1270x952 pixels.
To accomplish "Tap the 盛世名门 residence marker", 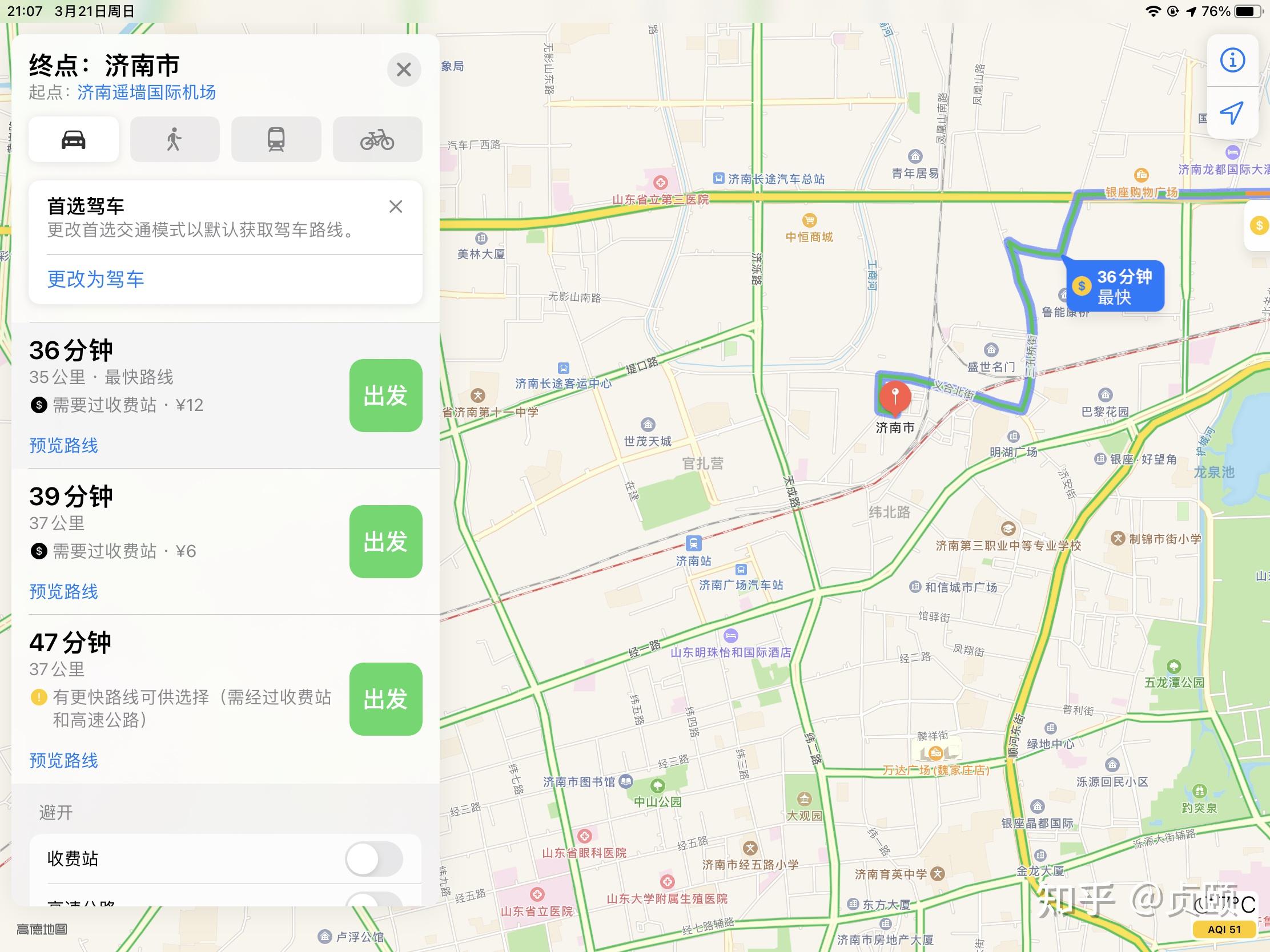I will pyautogui.click(x=991, y=349).
